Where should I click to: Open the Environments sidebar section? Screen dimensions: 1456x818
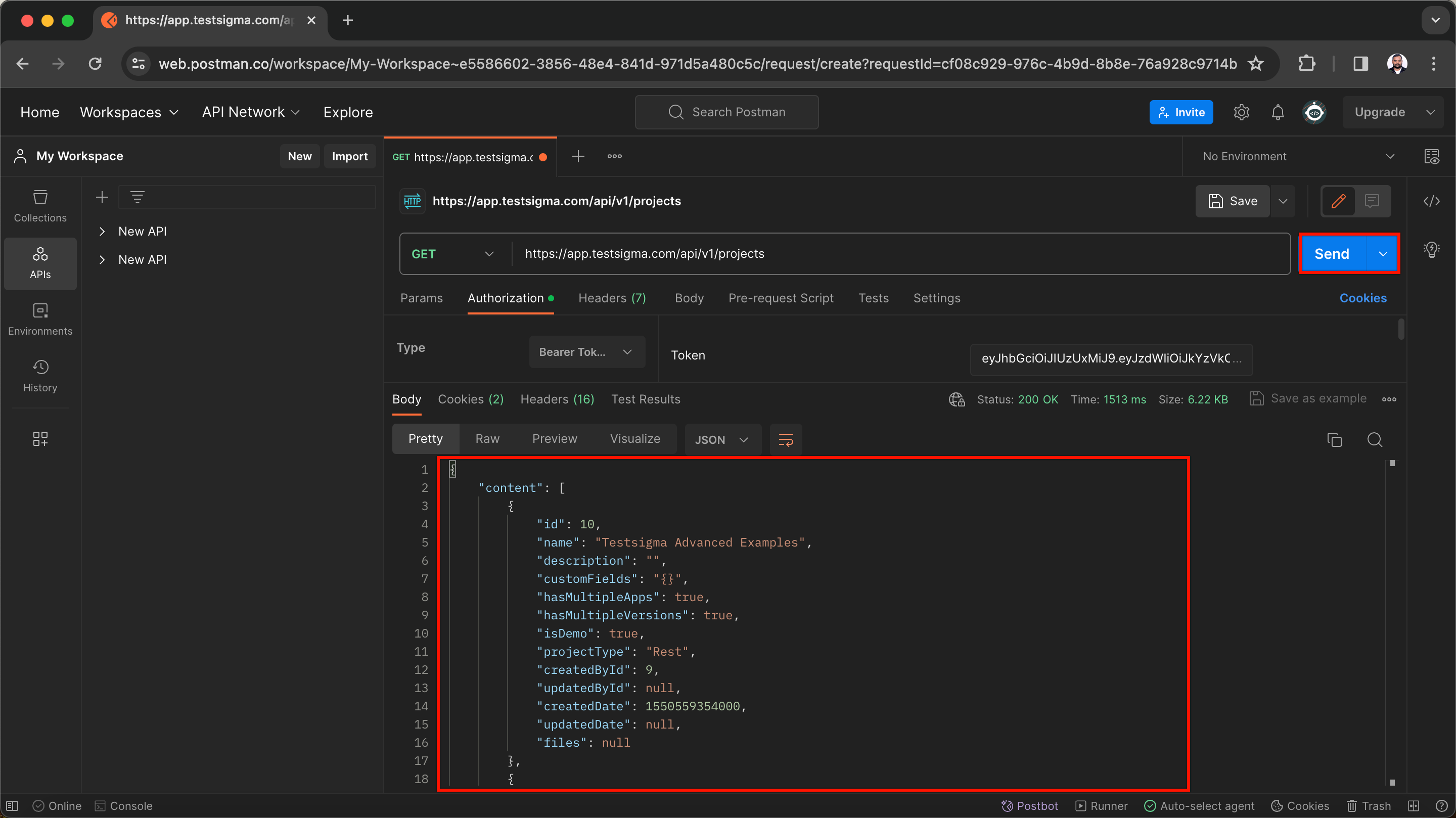(40, 319)
